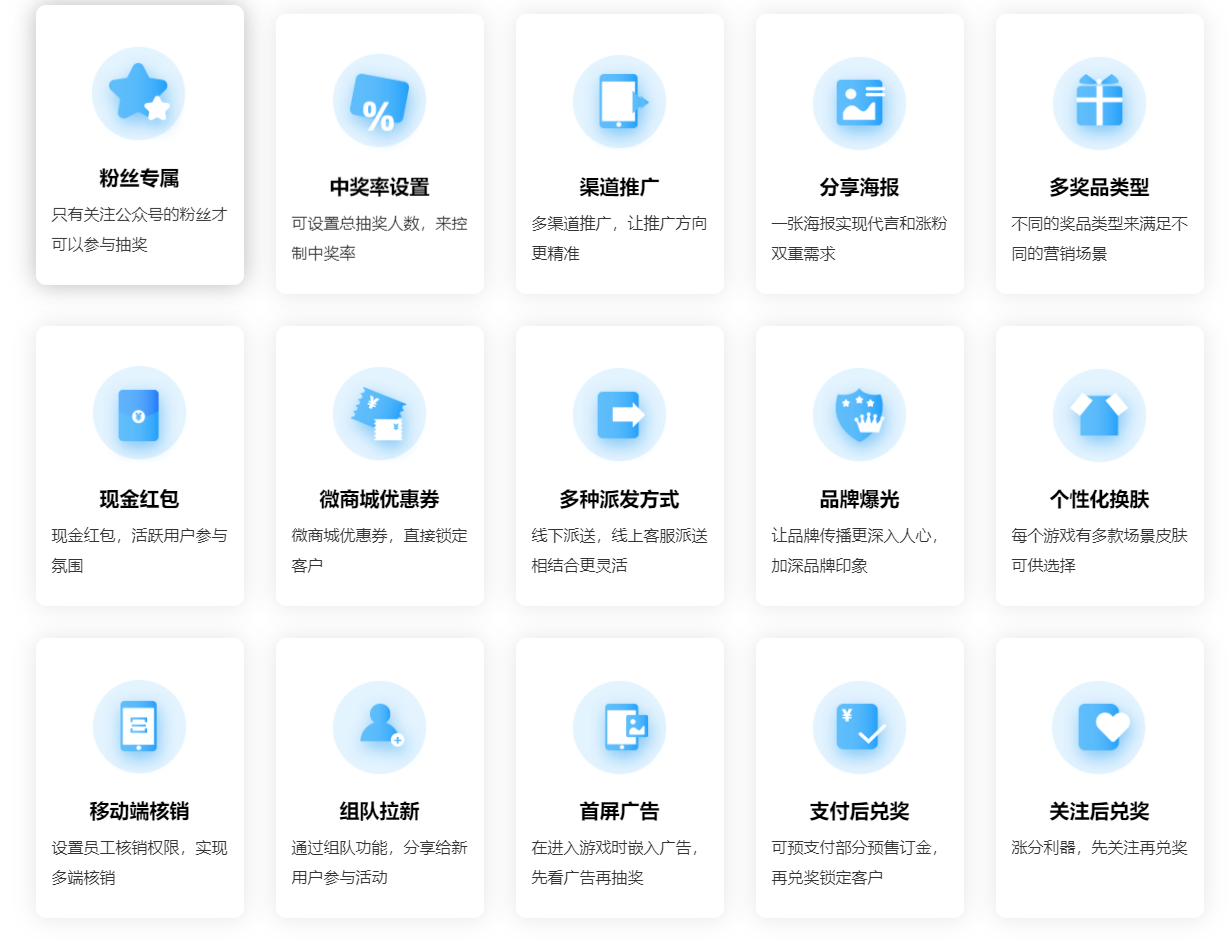
Task: Click the shirt icon for 个性化换肤
Action: pos(1099,414)
